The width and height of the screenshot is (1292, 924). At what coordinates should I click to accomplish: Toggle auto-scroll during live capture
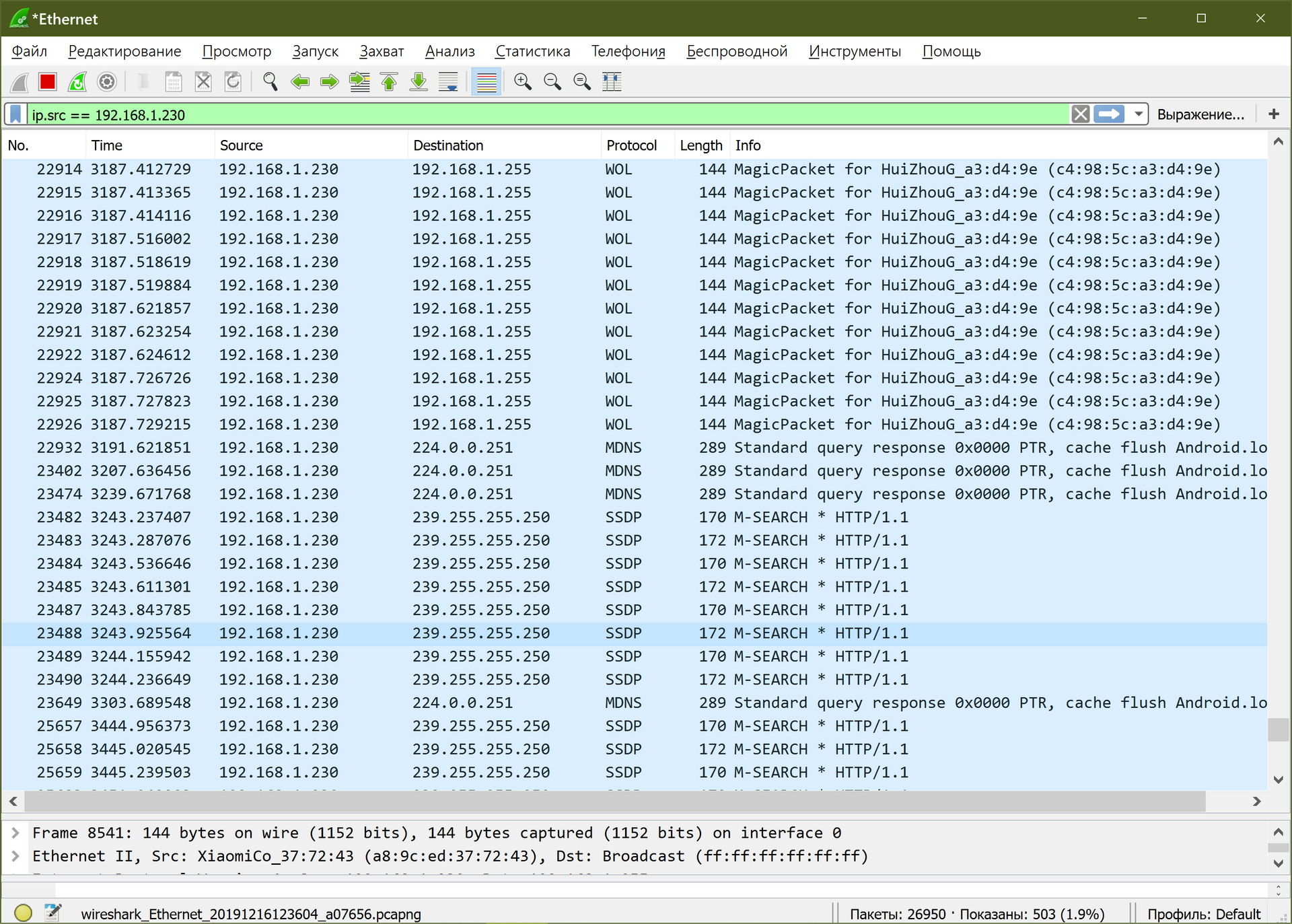[x=448, y=82]
